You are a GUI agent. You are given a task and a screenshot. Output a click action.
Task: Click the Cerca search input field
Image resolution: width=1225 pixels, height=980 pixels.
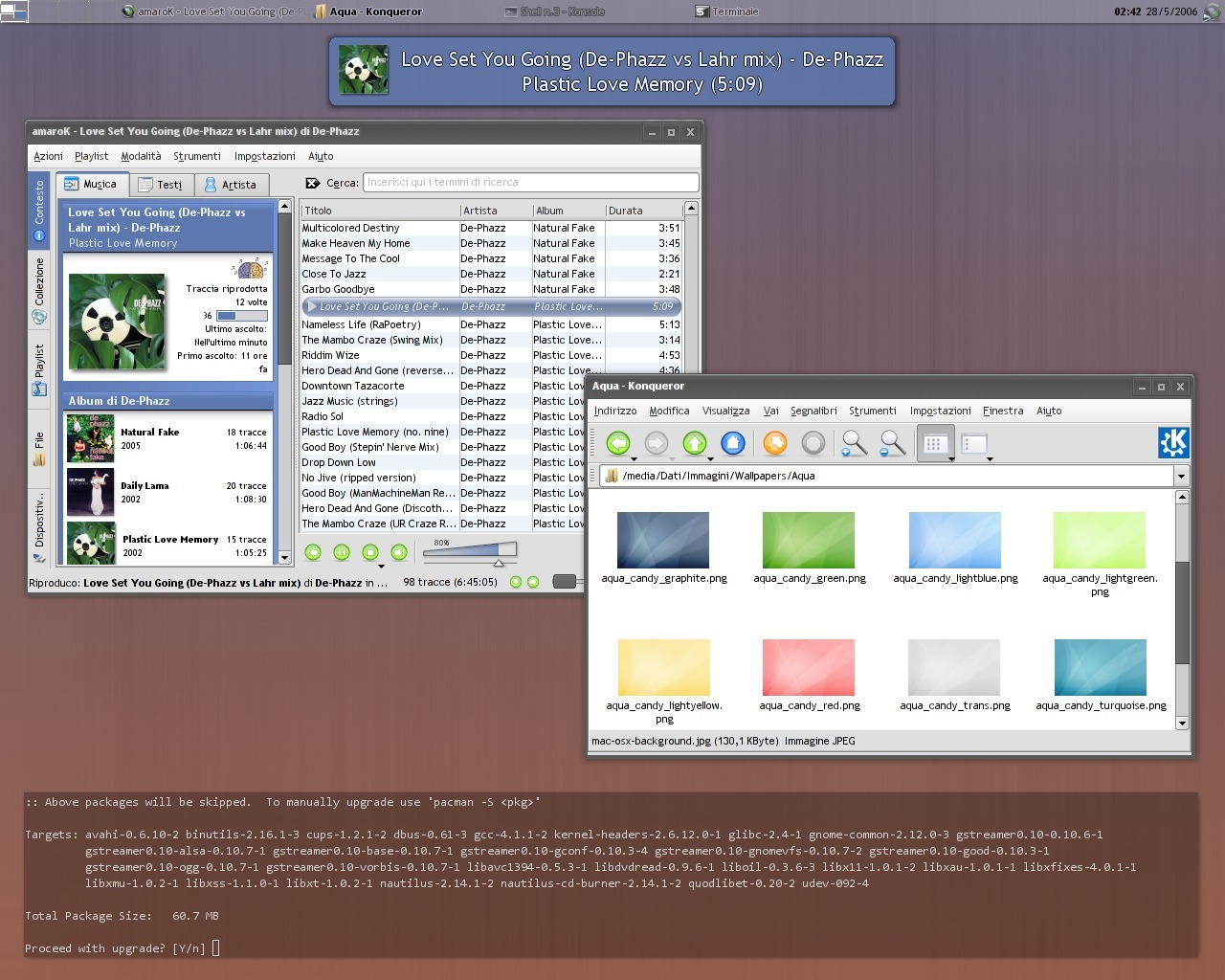point(531,182)
